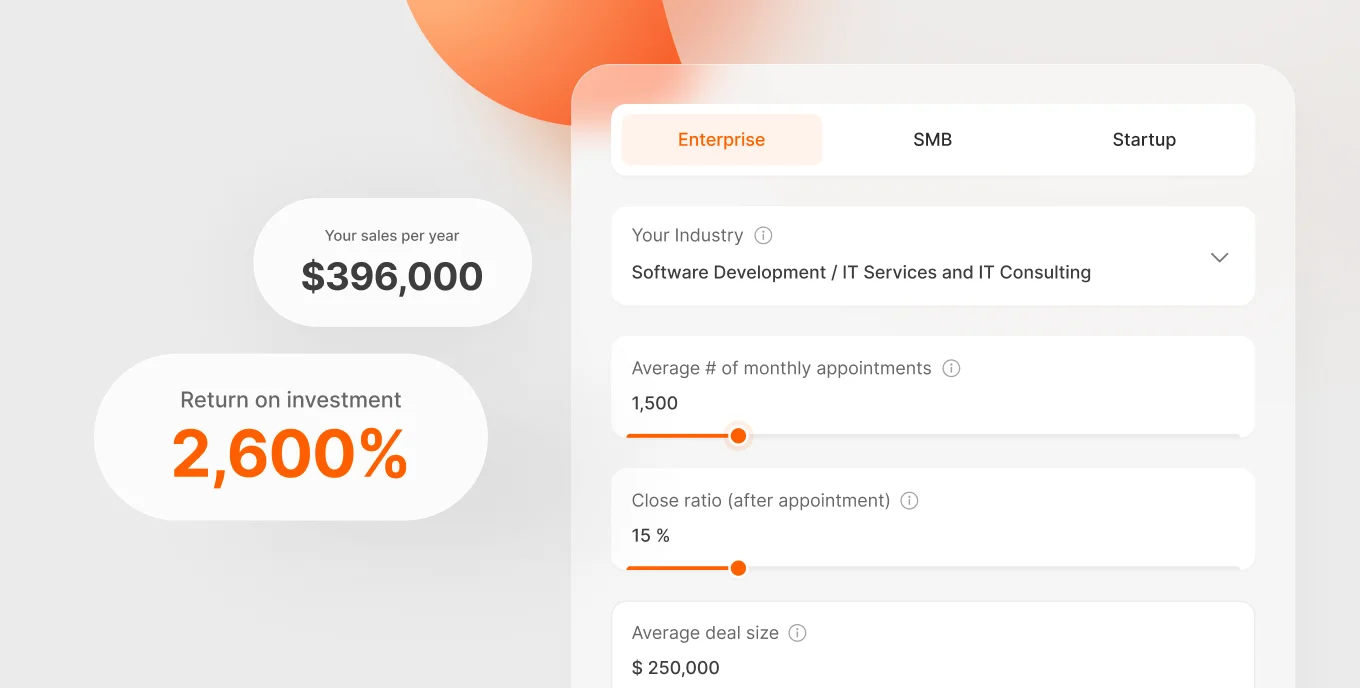Click the $396,000 sales figure
The width and height of the screenshot is (1360, 688).
point(392,277)
